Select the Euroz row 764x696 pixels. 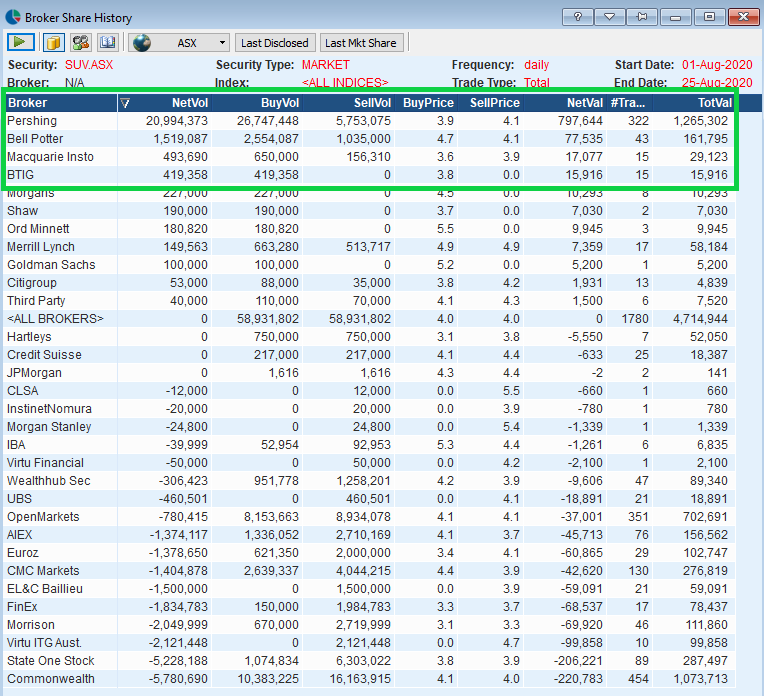point(369,554)
